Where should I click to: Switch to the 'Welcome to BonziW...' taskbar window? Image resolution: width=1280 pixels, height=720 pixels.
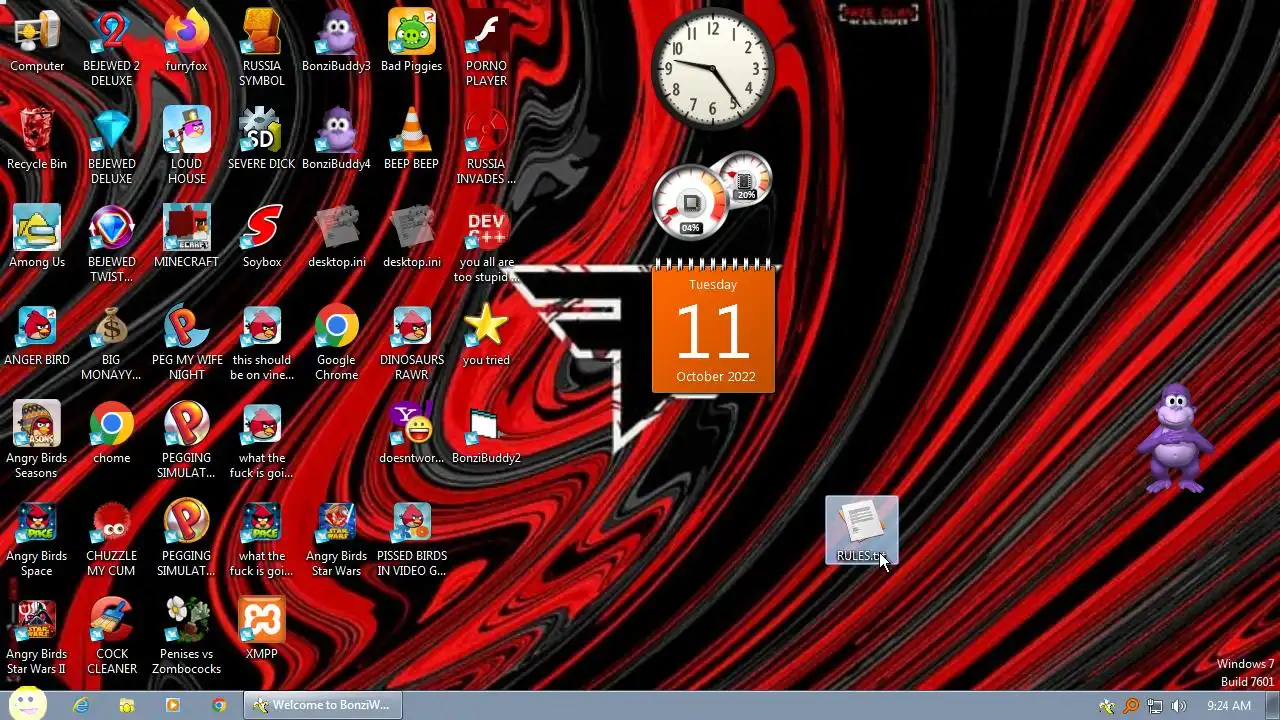(x=322, y=705)
